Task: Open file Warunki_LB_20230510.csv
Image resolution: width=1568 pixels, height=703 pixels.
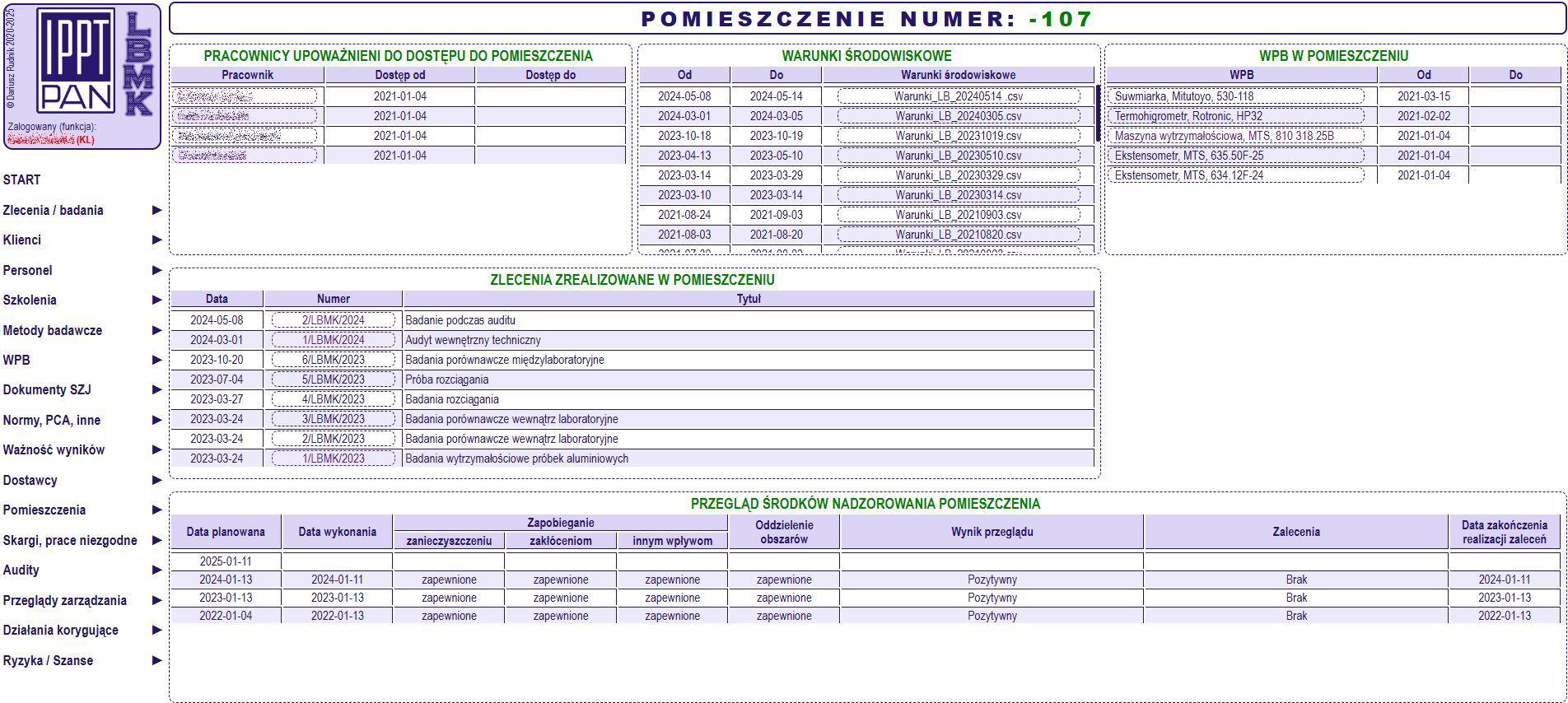Action: click(x=959, y=156)
